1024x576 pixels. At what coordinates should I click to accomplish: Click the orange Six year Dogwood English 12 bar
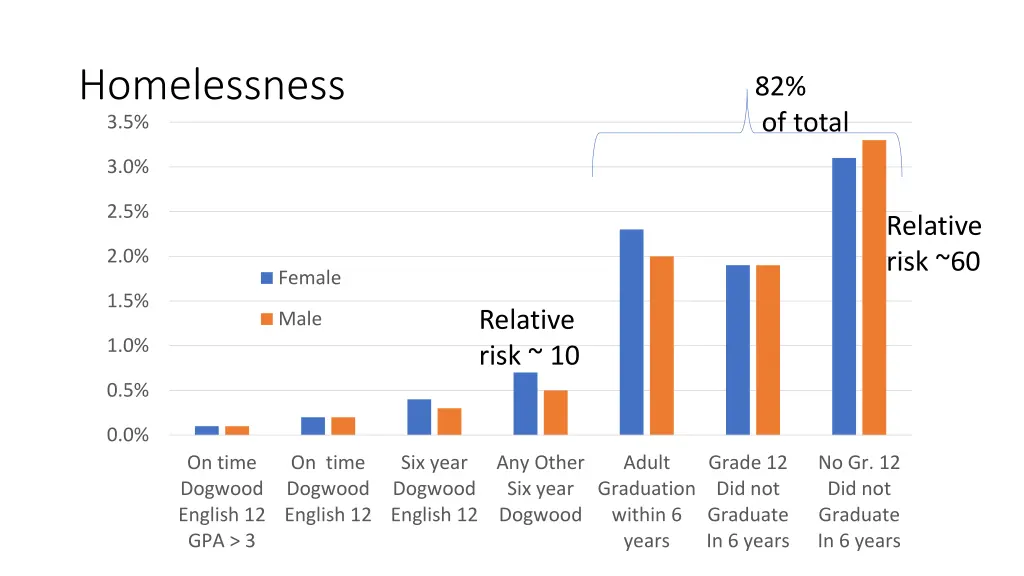point(449,421)
